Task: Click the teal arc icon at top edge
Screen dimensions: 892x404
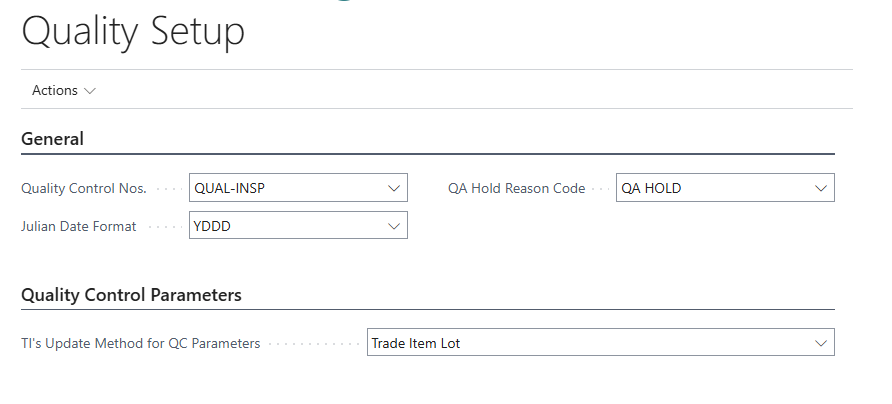Action: click(345, 2)
